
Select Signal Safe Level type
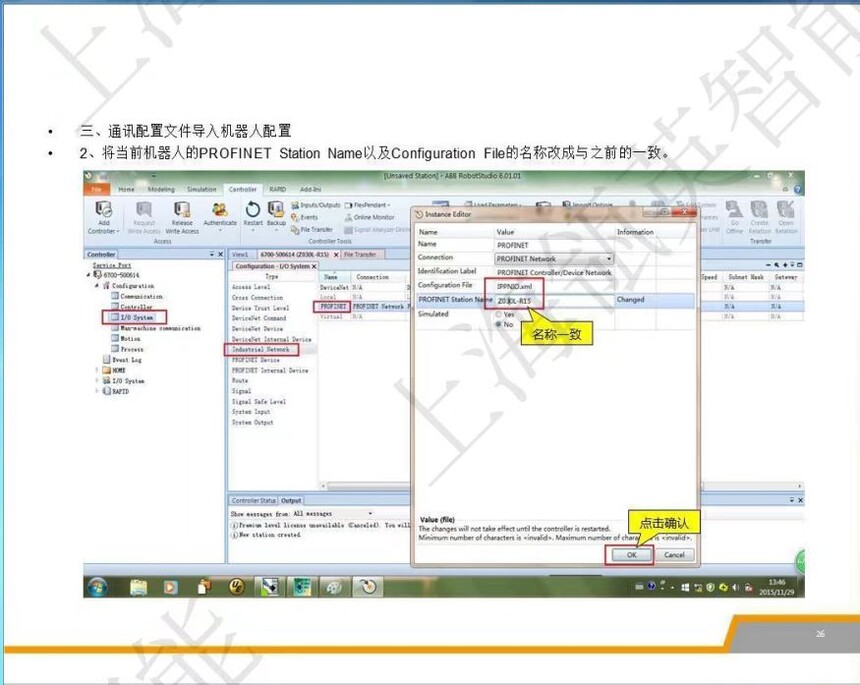[x=258, y=401]
